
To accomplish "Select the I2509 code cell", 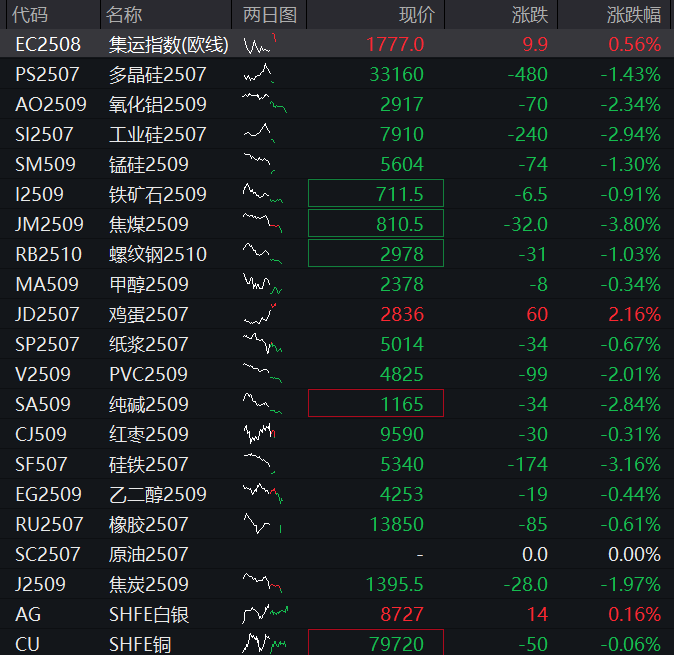I will [x=39, y=194].
